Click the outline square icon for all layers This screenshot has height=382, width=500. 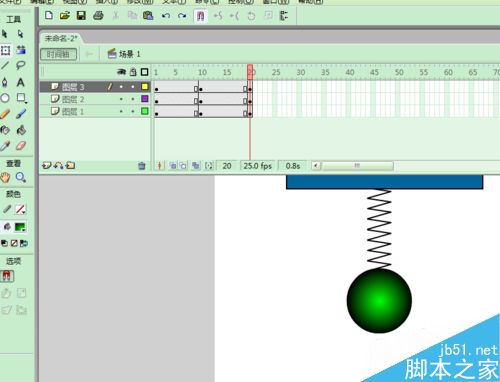[145, 72]
